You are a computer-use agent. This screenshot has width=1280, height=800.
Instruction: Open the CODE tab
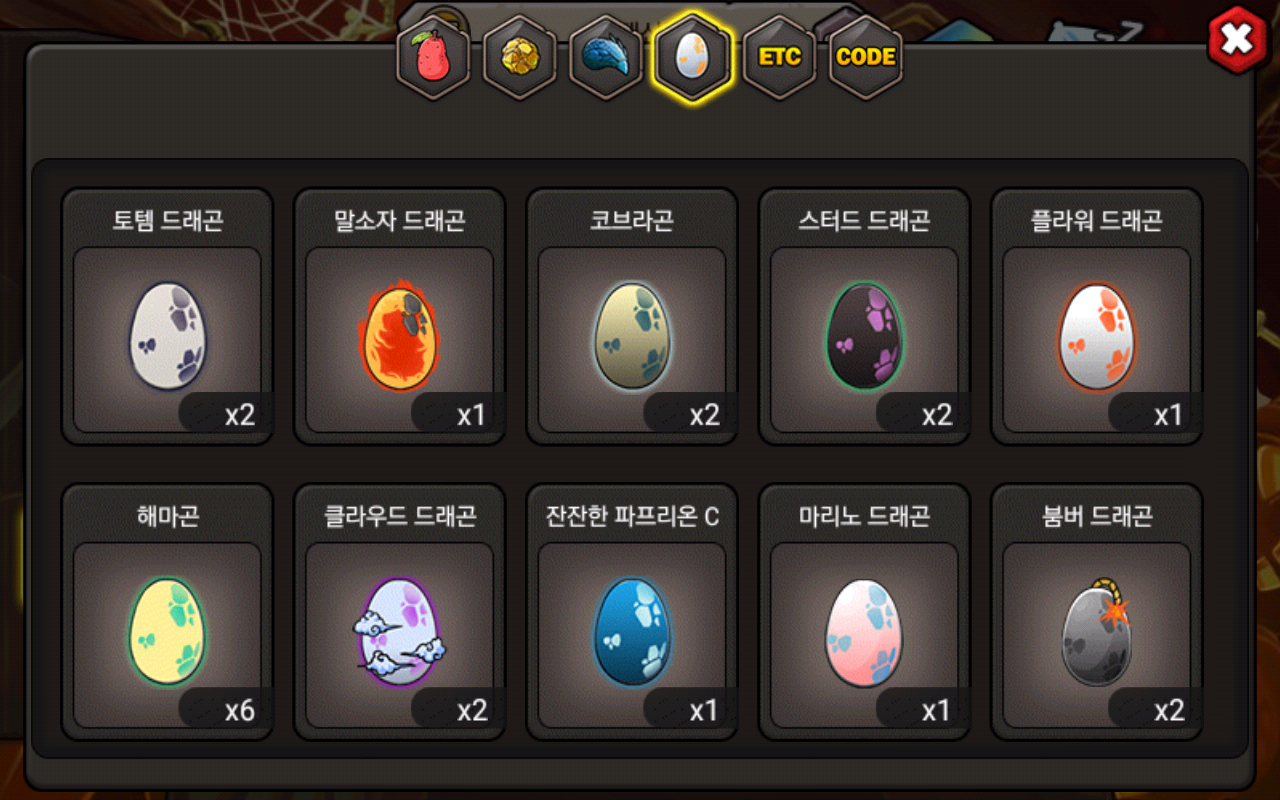point(866,58)
